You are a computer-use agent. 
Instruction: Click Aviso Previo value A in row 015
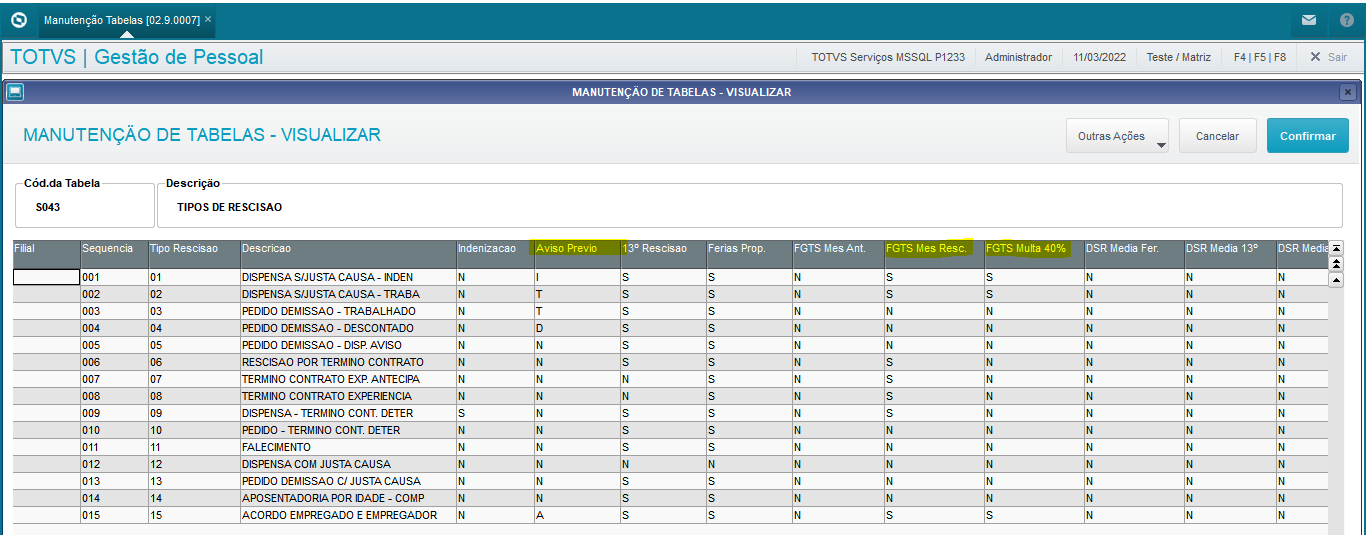click(x=576, y=515)
